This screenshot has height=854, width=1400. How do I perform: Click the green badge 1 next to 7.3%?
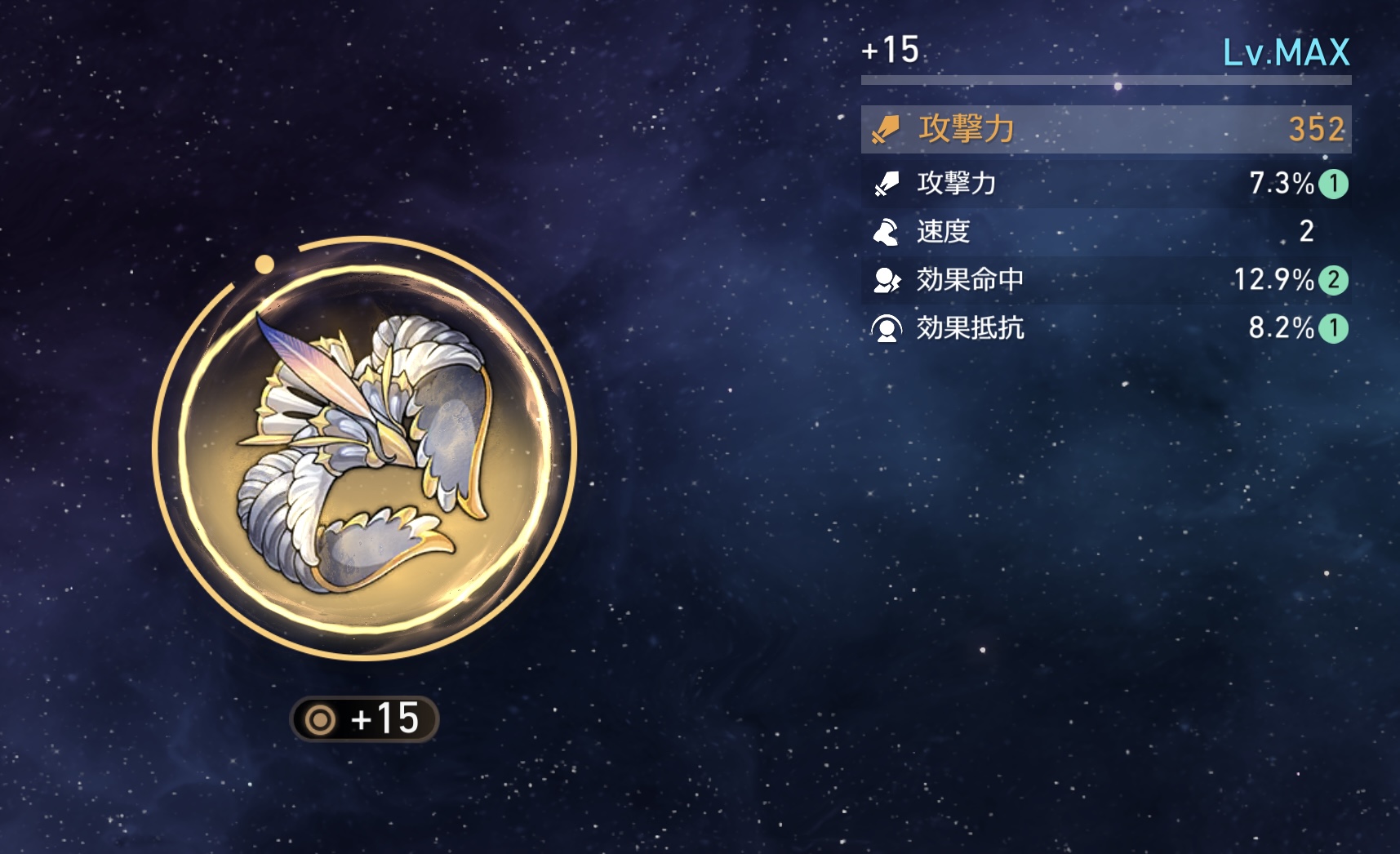tap(1334, 184)
